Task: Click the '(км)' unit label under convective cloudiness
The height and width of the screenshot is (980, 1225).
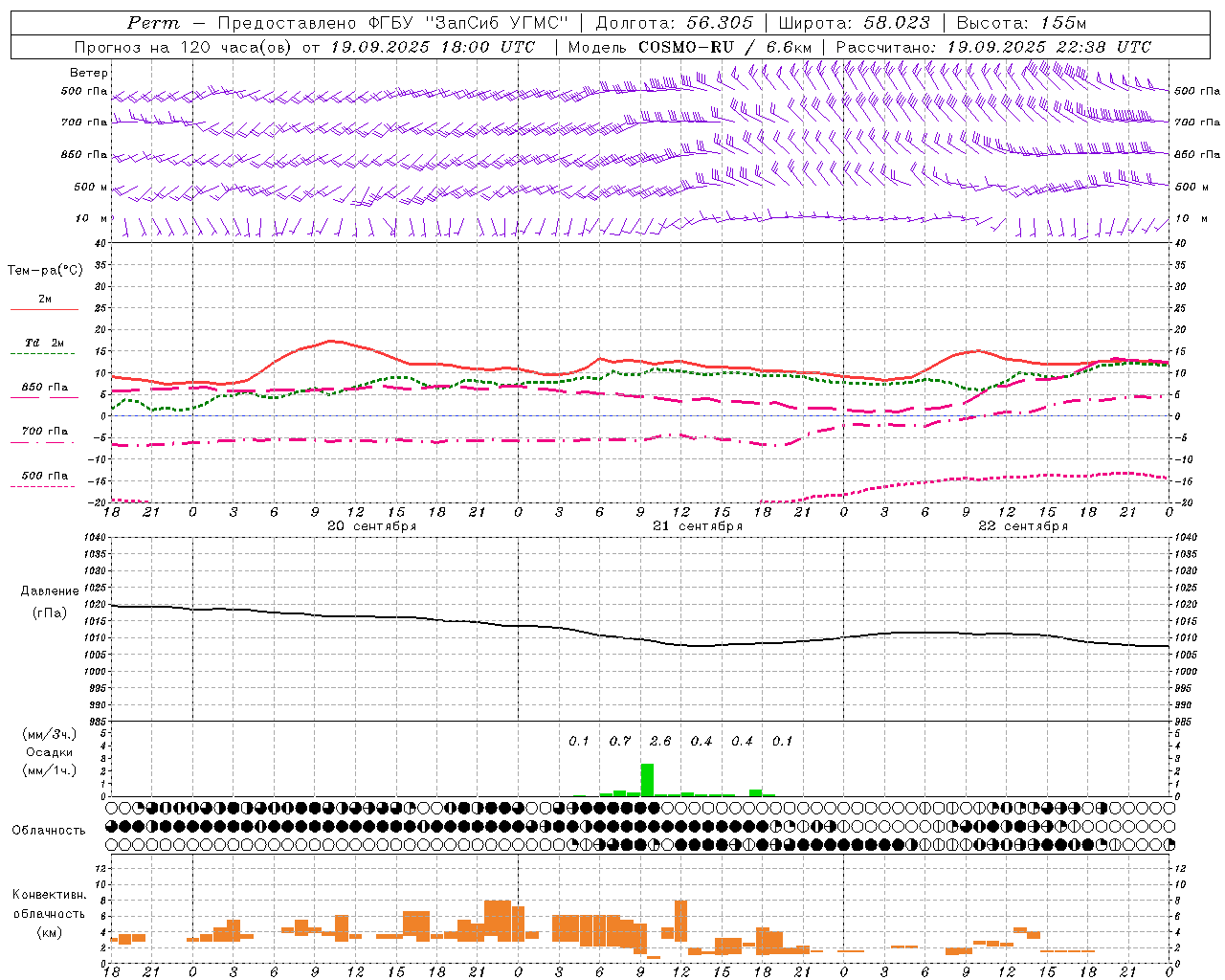Action: (49, 932)
